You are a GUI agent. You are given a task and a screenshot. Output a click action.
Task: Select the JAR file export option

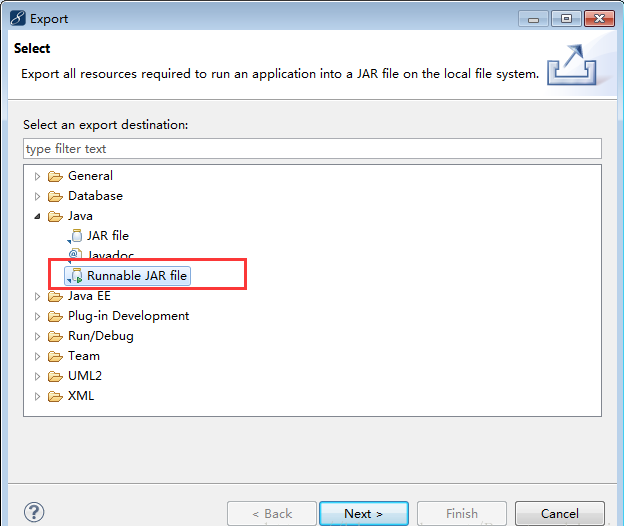(x=108, y=236)
